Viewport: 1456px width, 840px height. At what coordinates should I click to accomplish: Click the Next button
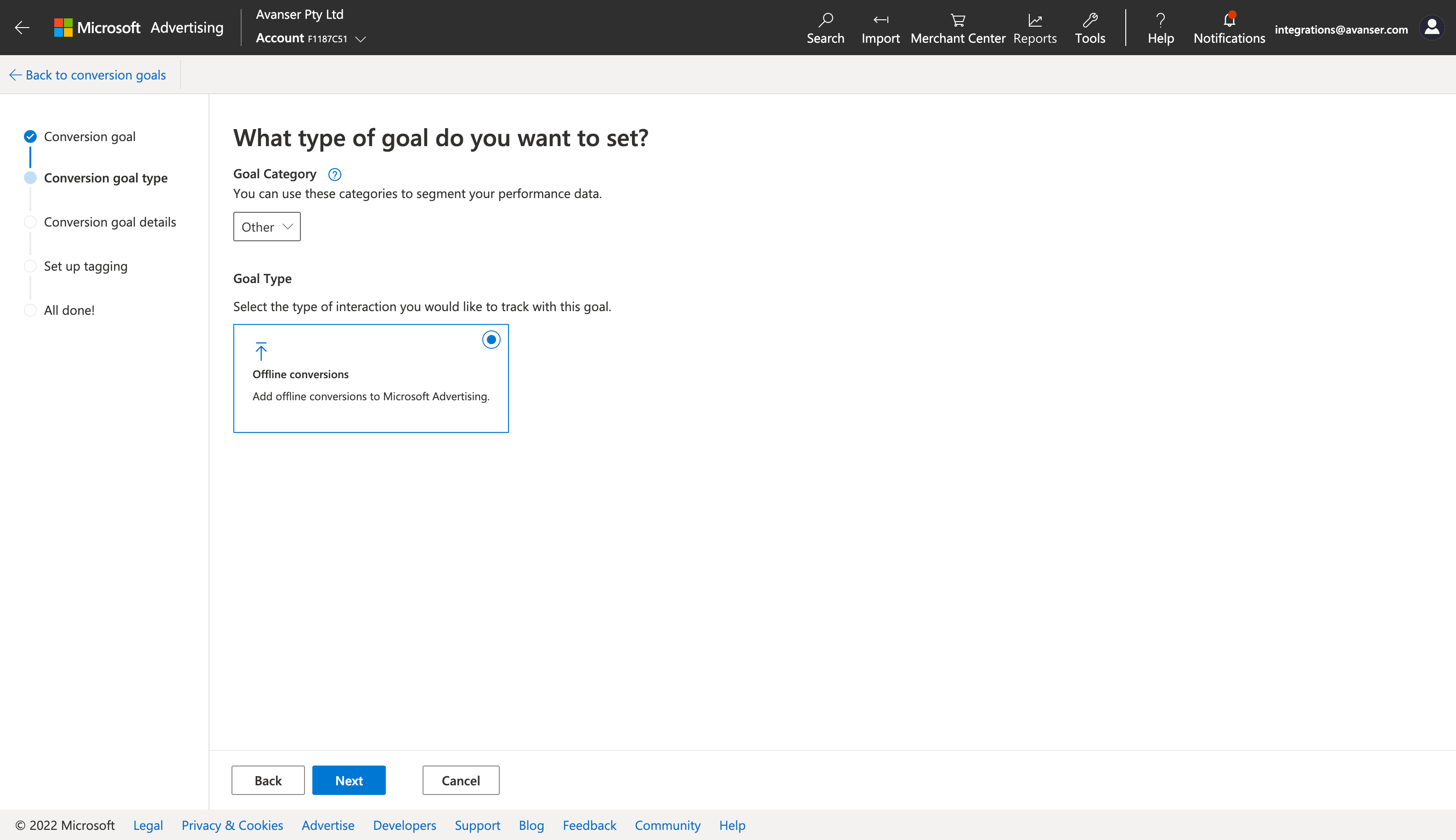349,781
